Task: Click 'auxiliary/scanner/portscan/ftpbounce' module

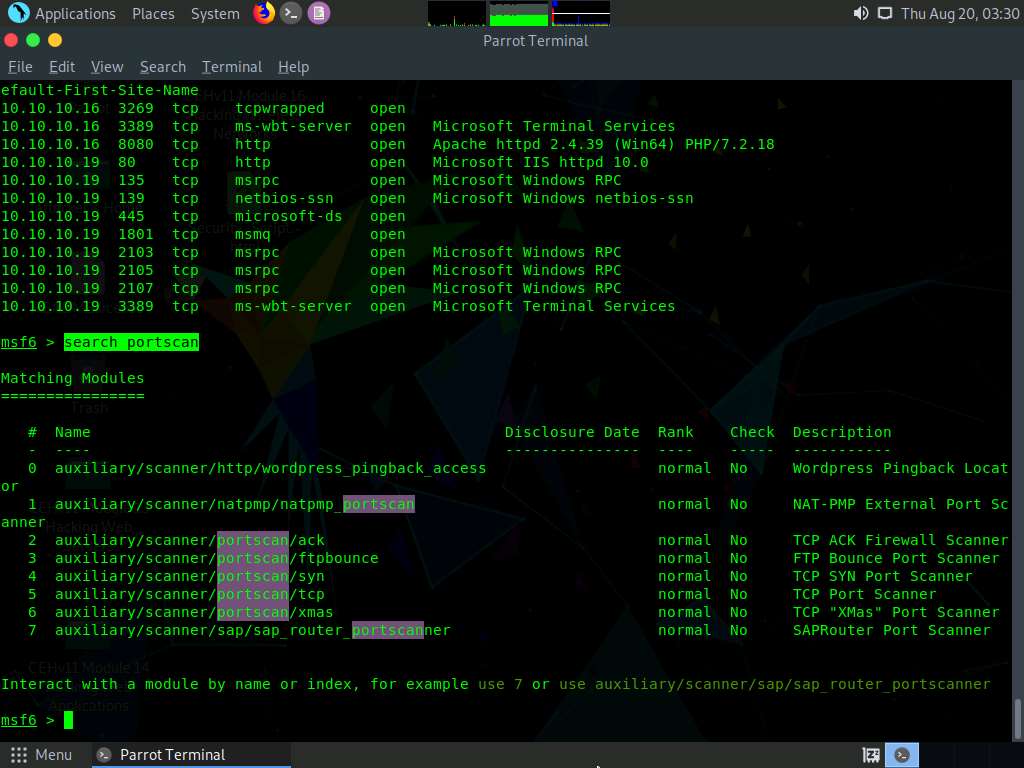Action: pos(217,558)
